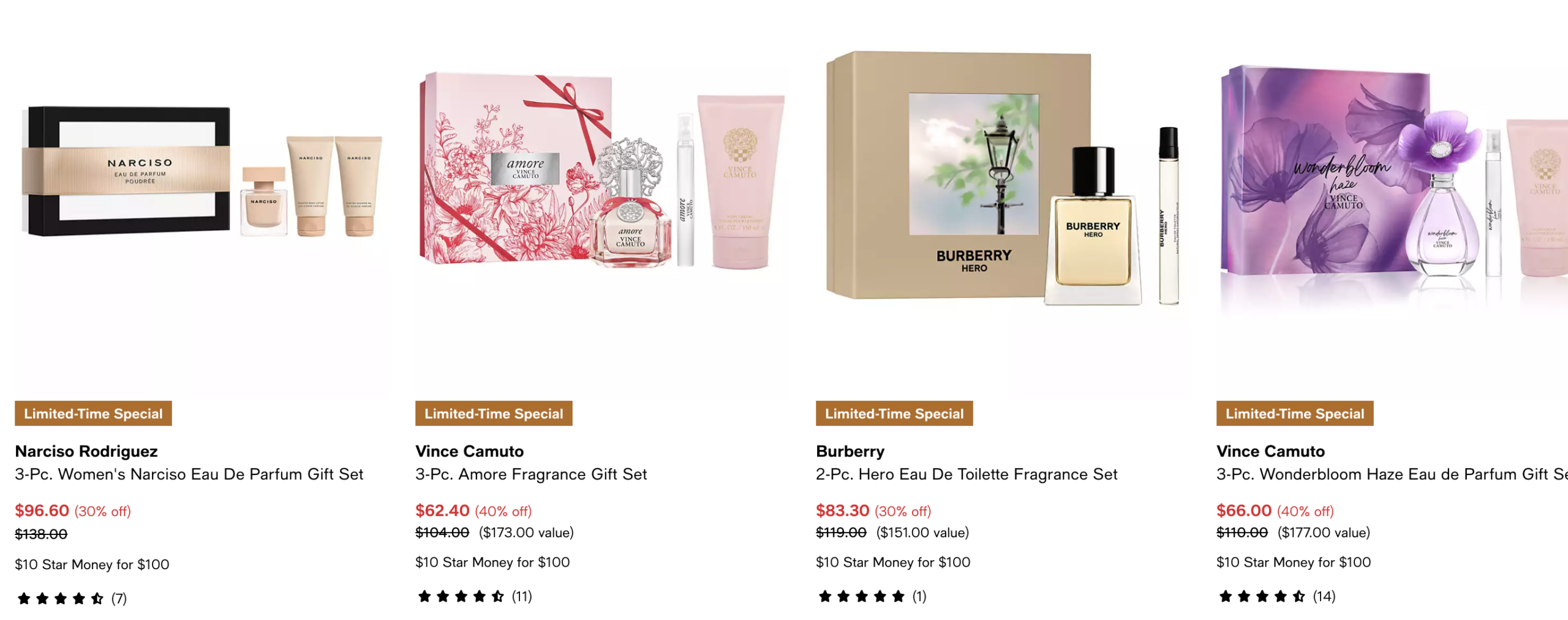
Task: Click the $96.60 sale price
Action: tap(42, 510)
